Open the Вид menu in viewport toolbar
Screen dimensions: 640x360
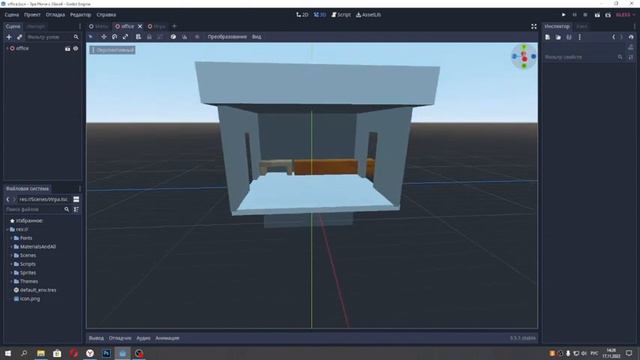click(x=256, y=37)
